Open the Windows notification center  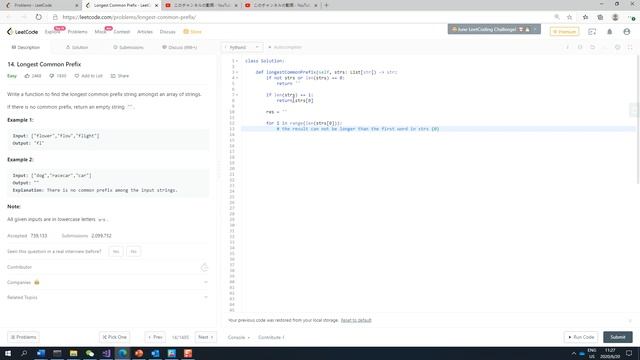(x=629, y=353)
